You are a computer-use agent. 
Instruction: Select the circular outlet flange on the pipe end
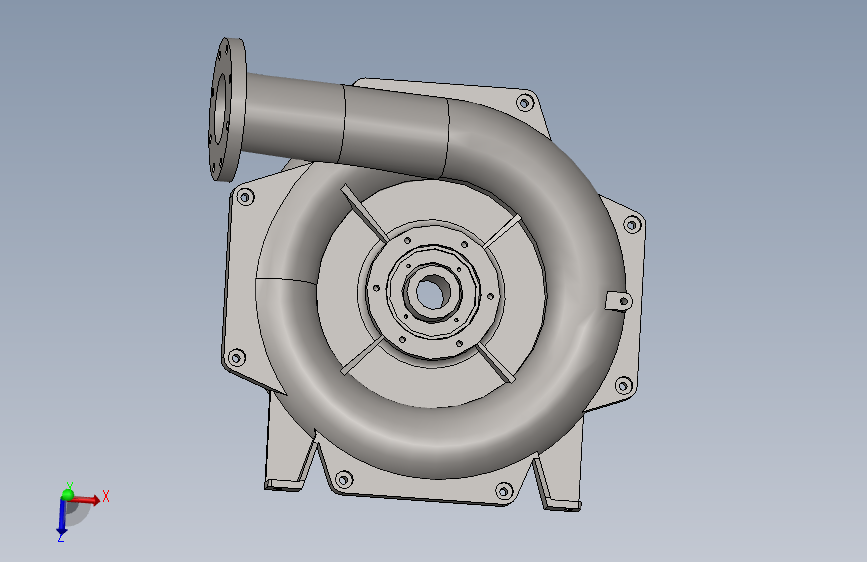click(227, 109)
